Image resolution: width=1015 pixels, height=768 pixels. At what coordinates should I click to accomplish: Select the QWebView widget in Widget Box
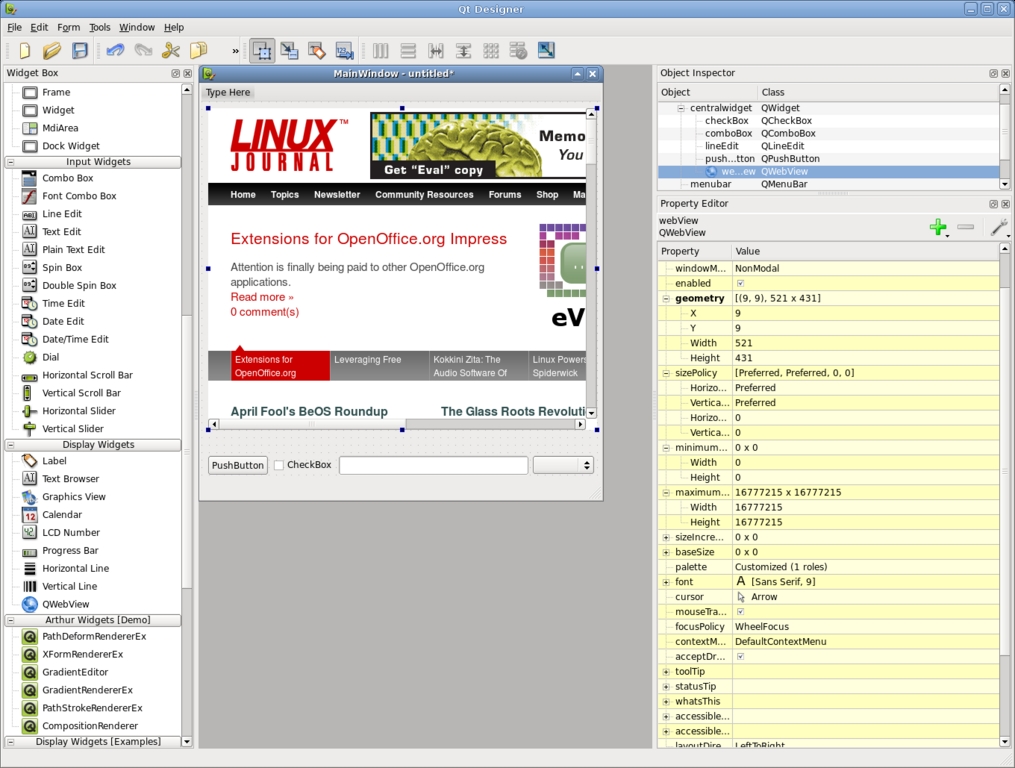point(65,604)
